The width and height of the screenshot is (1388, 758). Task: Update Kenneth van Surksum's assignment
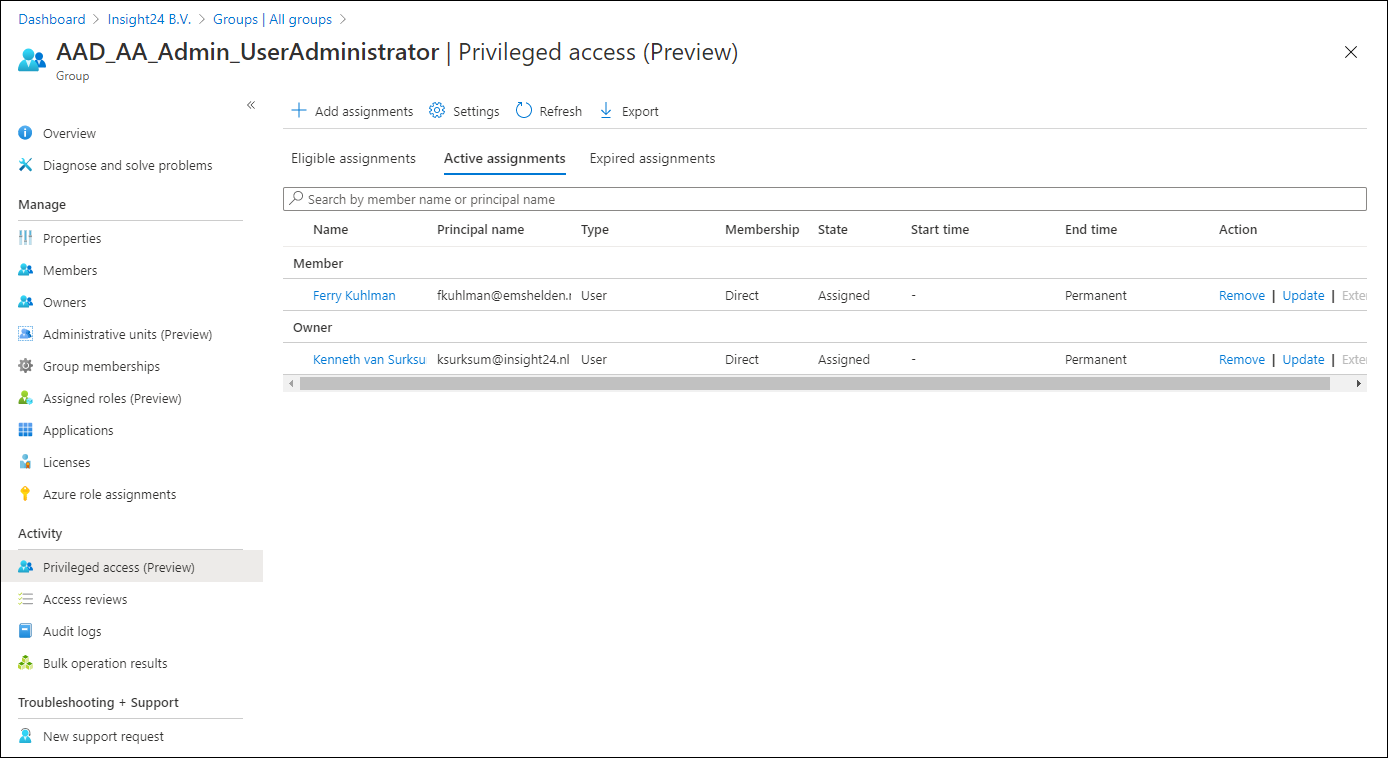click(x=1303, y=359)
